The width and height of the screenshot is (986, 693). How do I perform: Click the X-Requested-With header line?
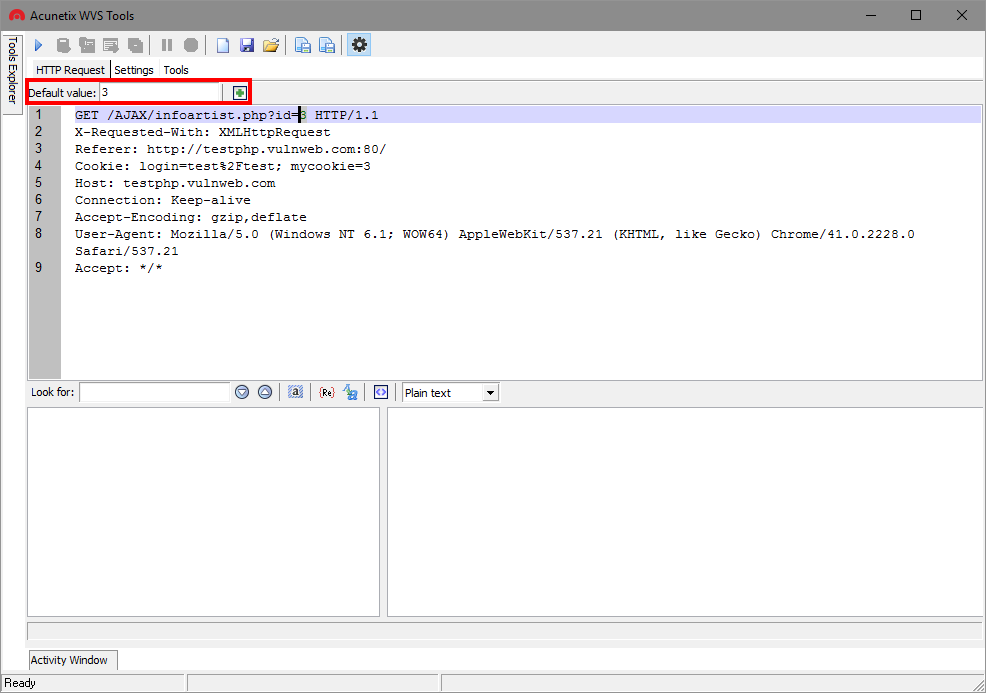pyautogui.click(x=202, y=132)
